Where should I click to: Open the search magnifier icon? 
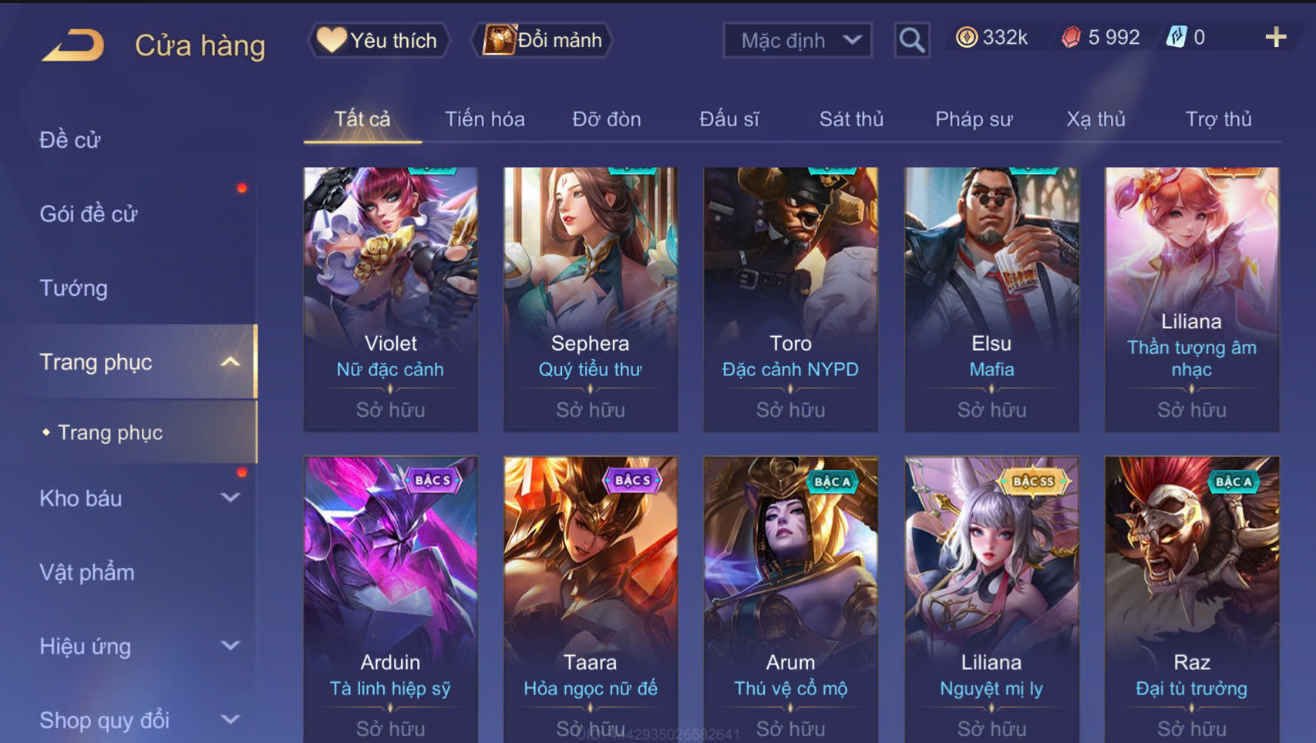(x=911, y=40)
